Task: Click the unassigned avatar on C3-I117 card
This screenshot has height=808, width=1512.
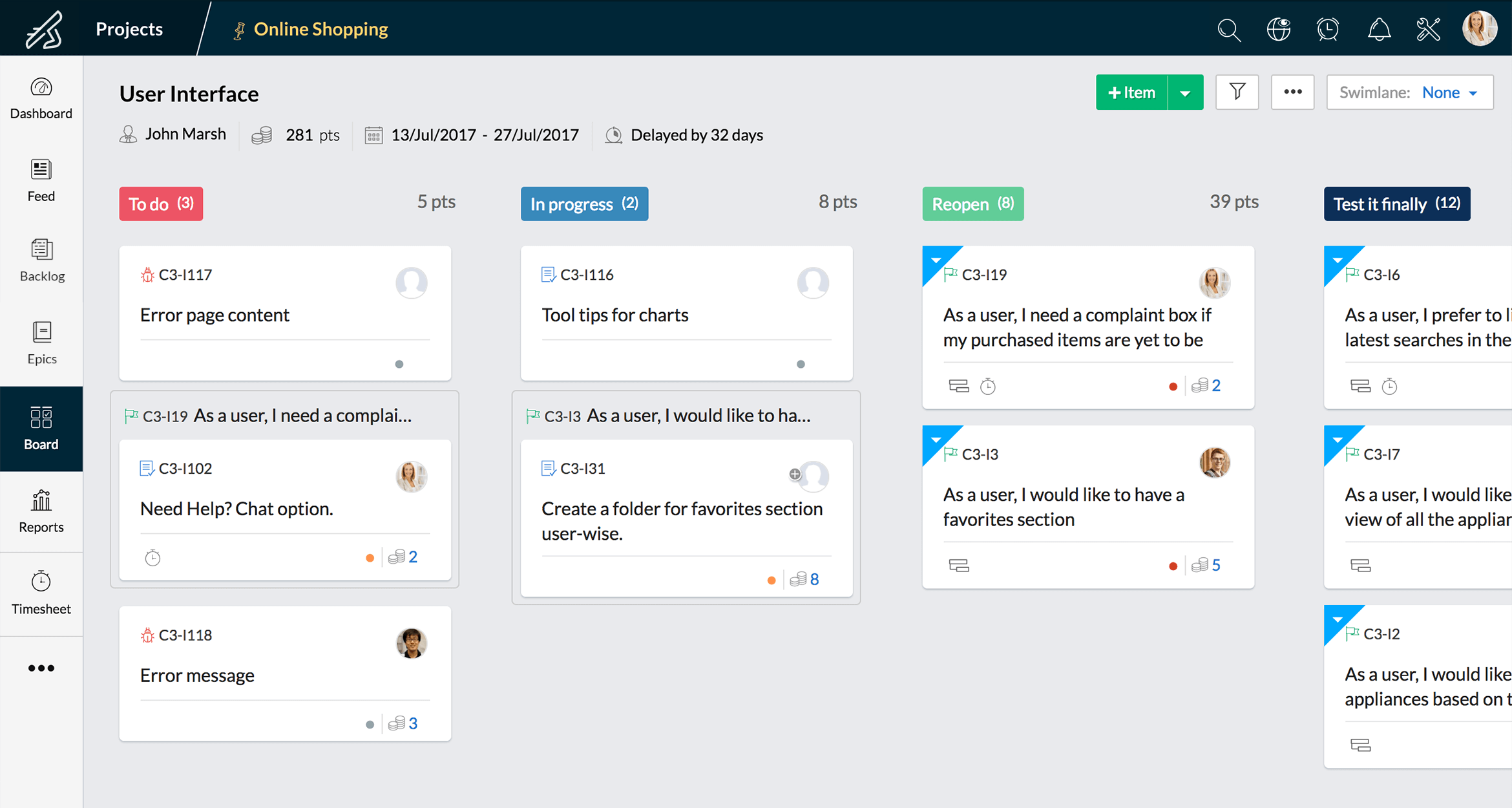Action: (x=412, y=283)
